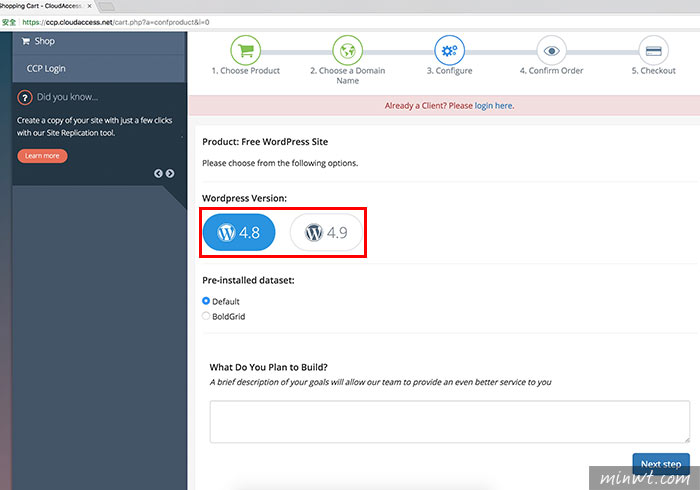
Task: Click the Learn more button
Action: (42, 156)
